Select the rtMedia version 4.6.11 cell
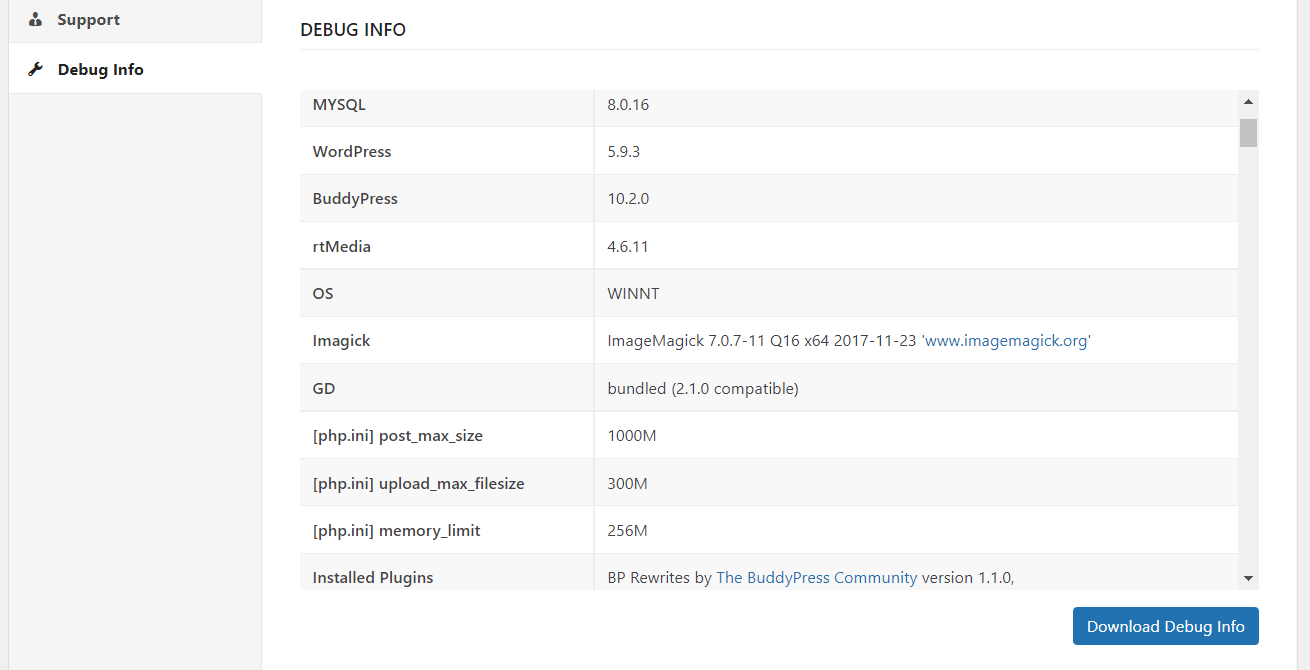Screen dimensions: 1310x670 628,246
